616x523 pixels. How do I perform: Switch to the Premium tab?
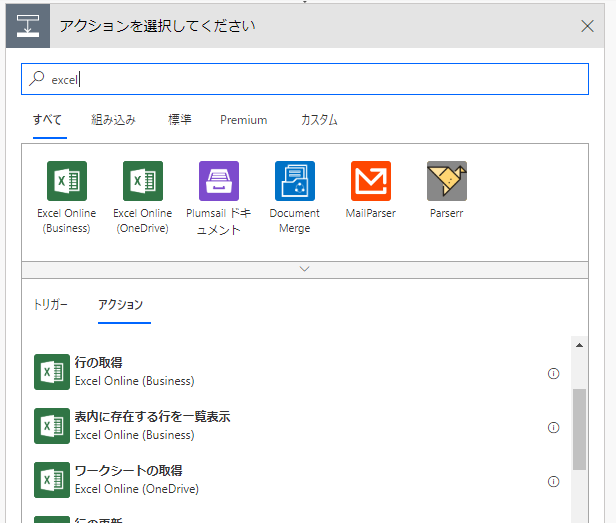(x=244, y=120)
